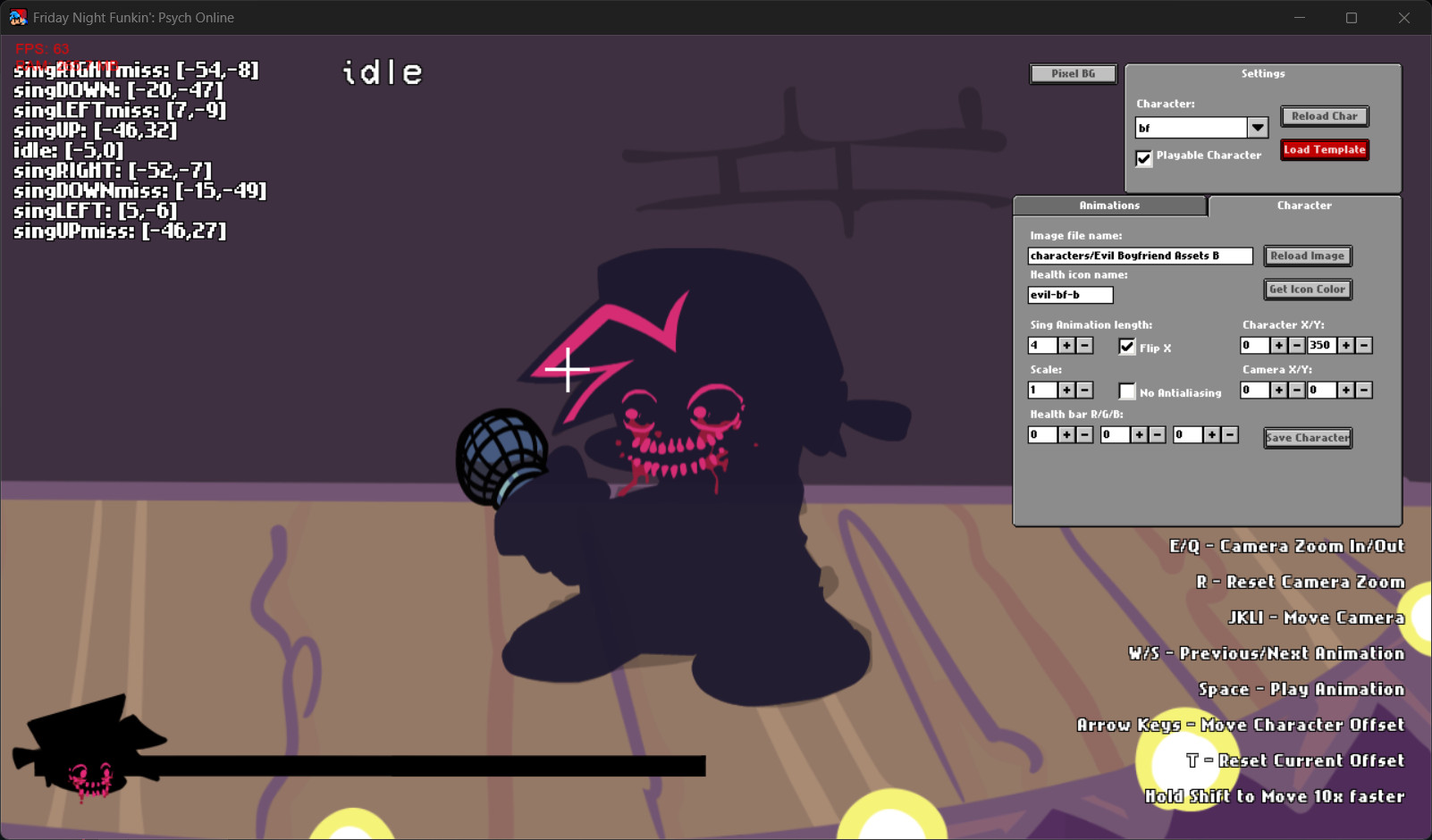Click the "singDOWN: [-20,-47]" offset text
1432x840 pixels.
118,90
